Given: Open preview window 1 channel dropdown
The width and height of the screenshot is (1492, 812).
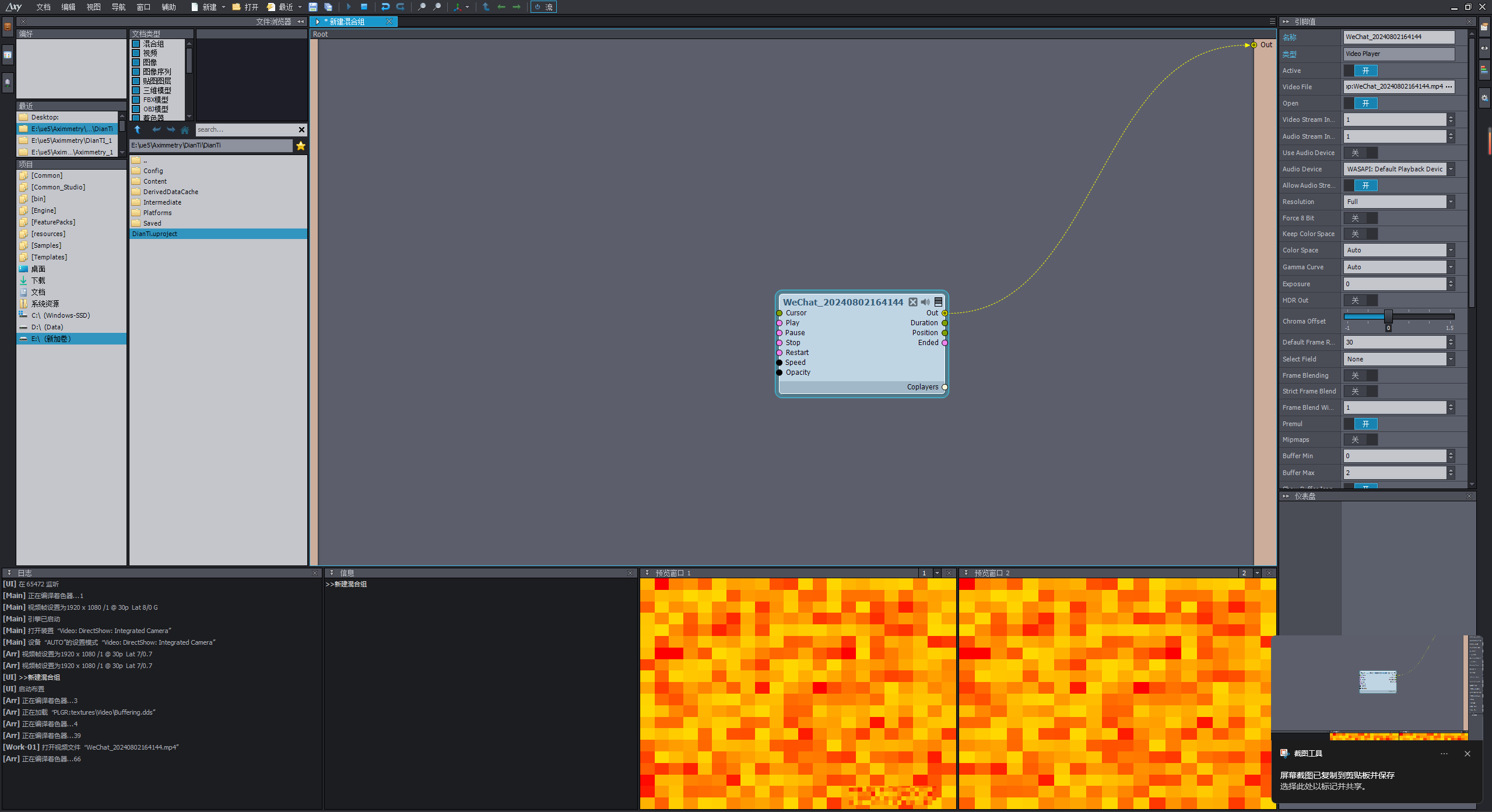Looking at the screenshot, I should point(937,573).
